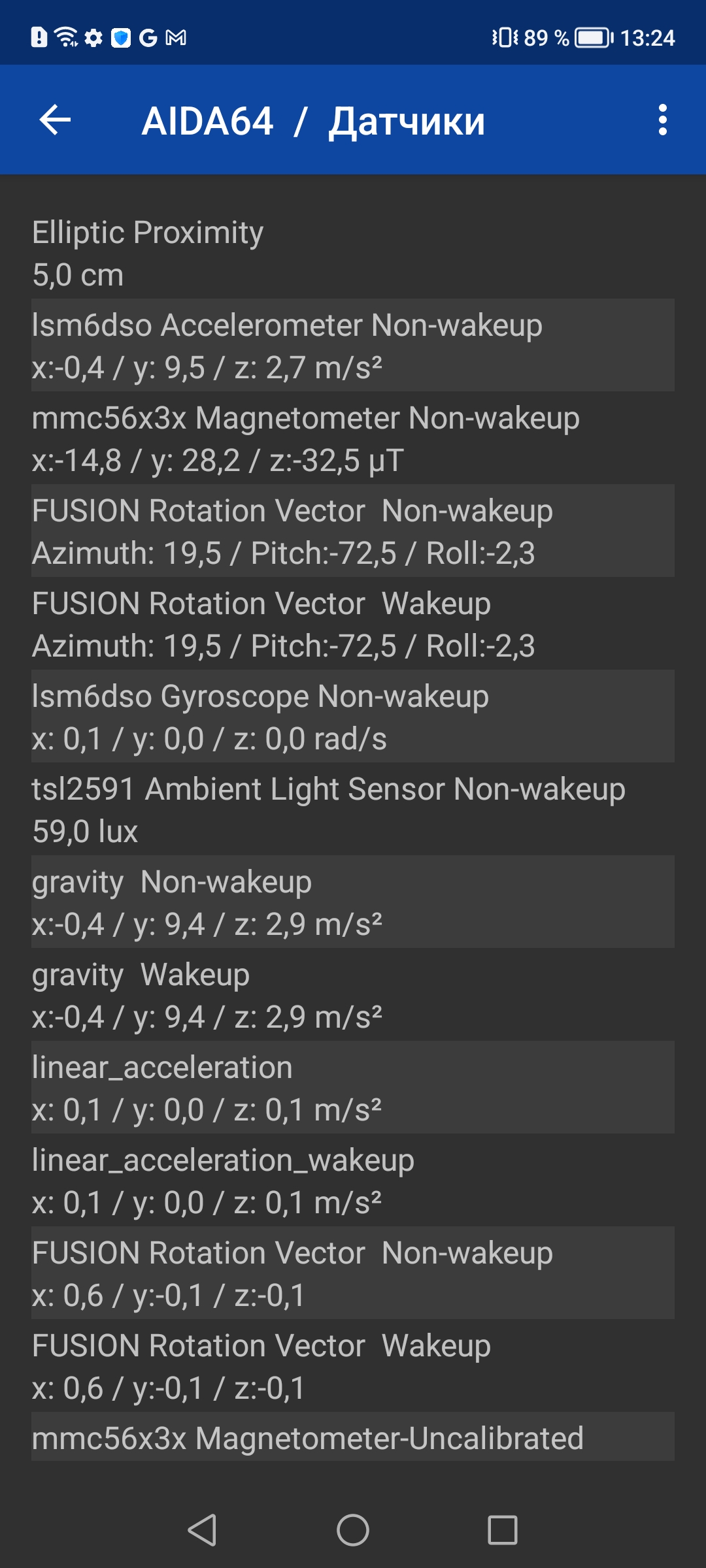Open recent apps square button
The width and height of the screenshot is (706, 1568).
point(502,1530)
